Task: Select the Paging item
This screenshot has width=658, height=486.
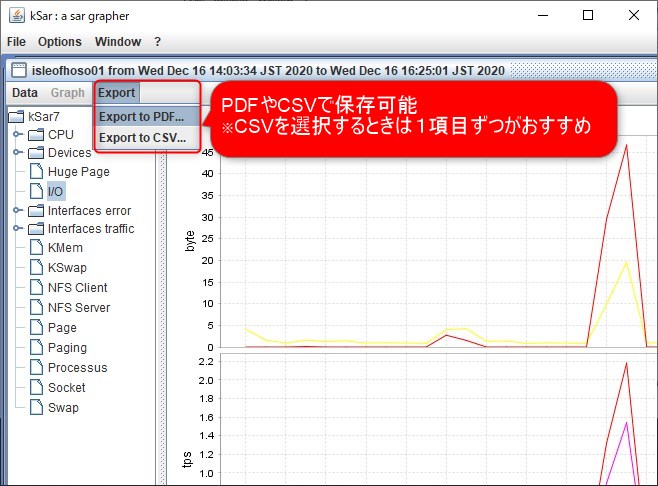Action: point(68,348)
